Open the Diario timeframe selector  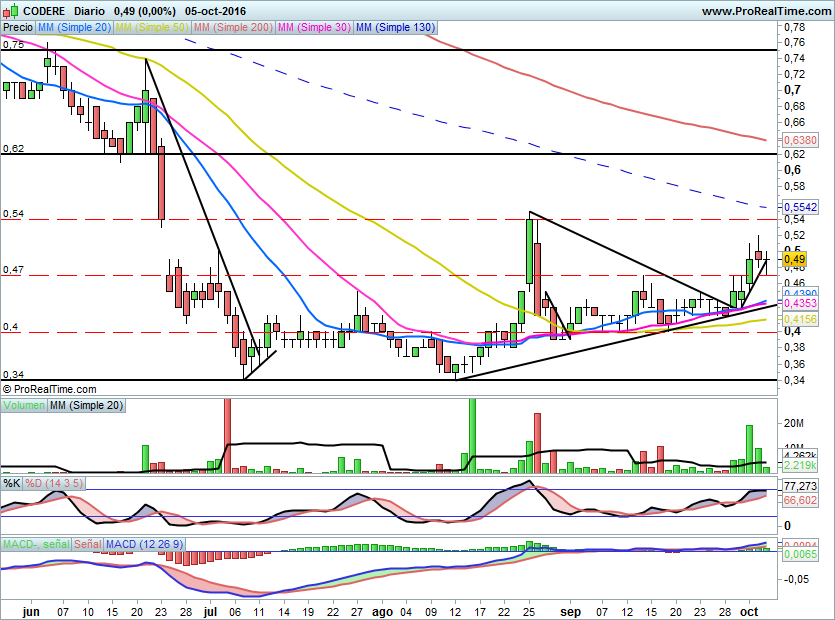(x=92, y=11)
